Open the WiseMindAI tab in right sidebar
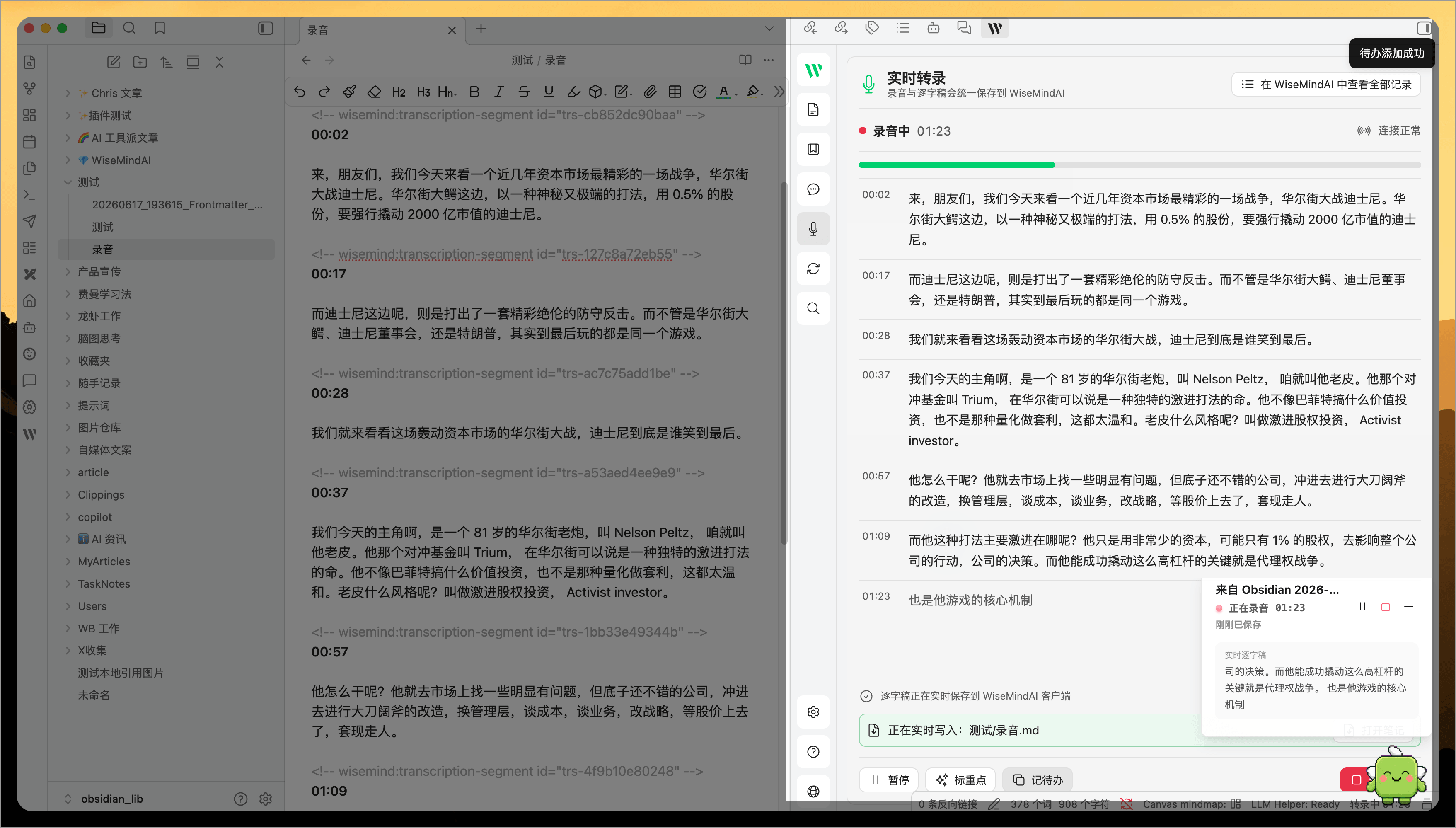 [995, 28]
